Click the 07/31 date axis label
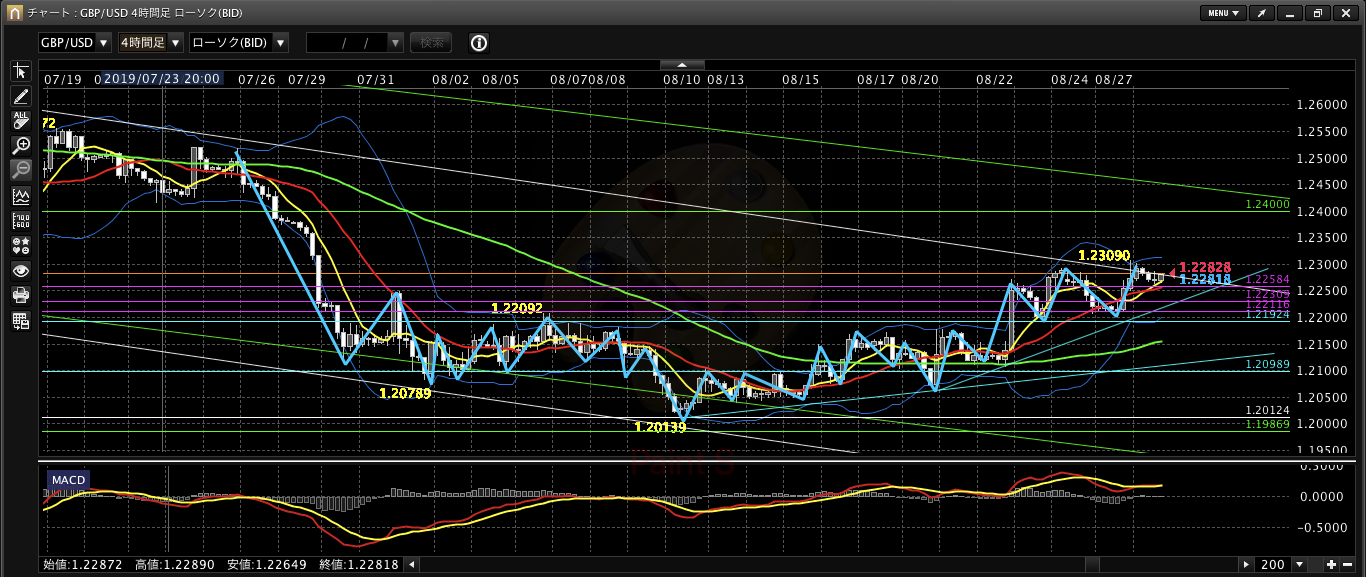 point(375,78)
